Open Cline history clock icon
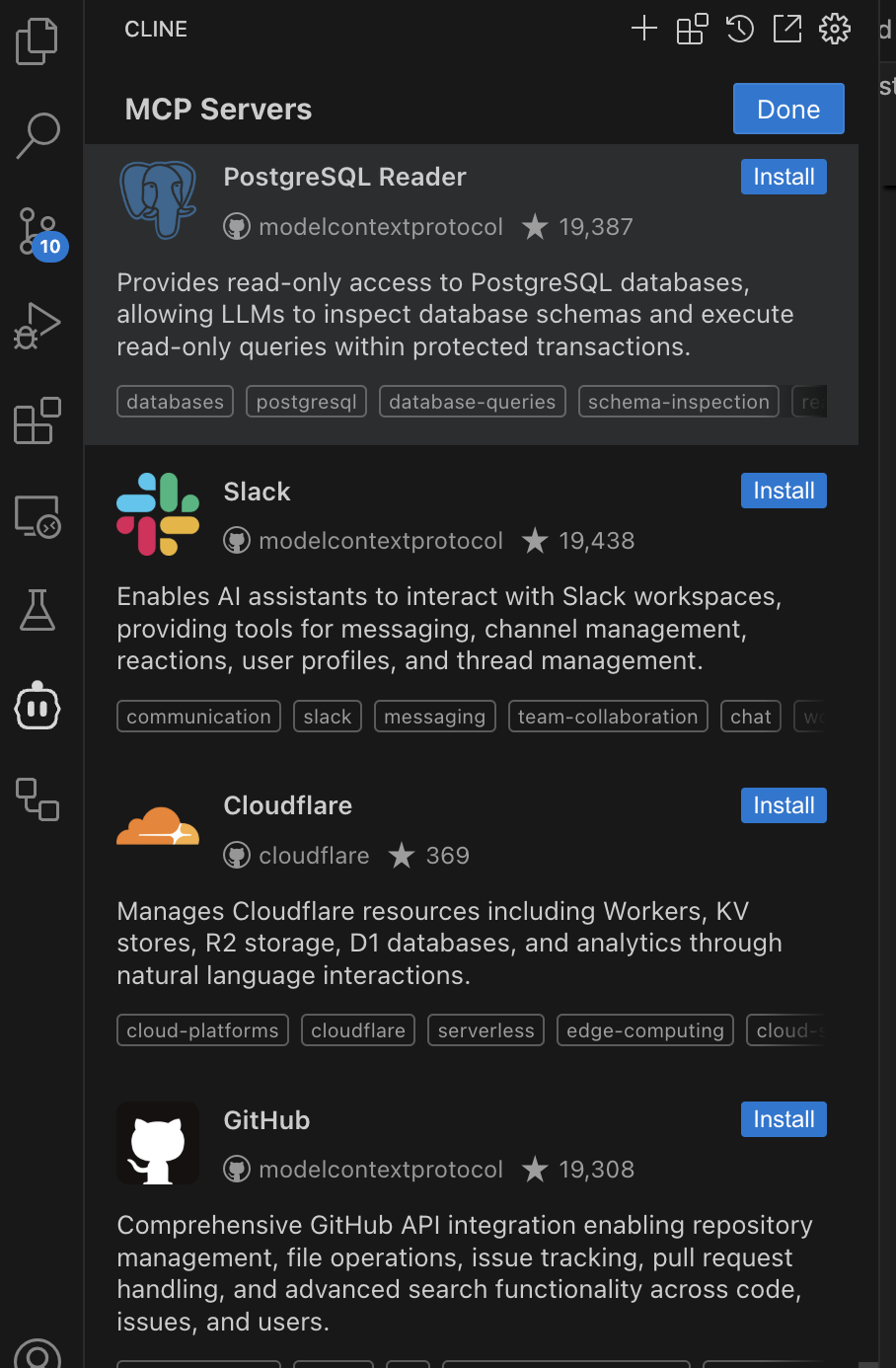This screenshot has width=896, height=1368. [x=740, y=29]
